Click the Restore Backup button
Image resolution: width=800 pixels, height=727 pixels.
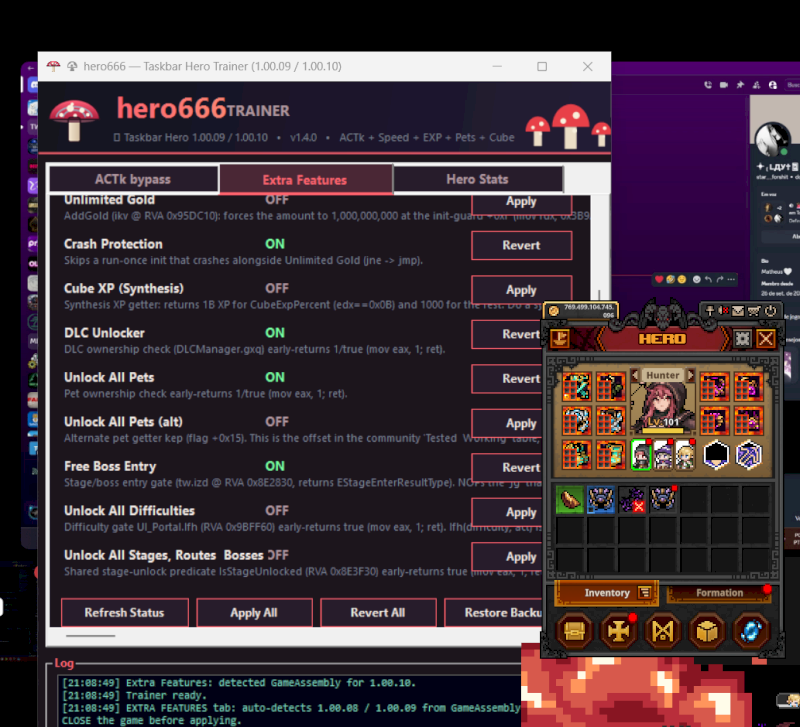click(x=494, y=612)
